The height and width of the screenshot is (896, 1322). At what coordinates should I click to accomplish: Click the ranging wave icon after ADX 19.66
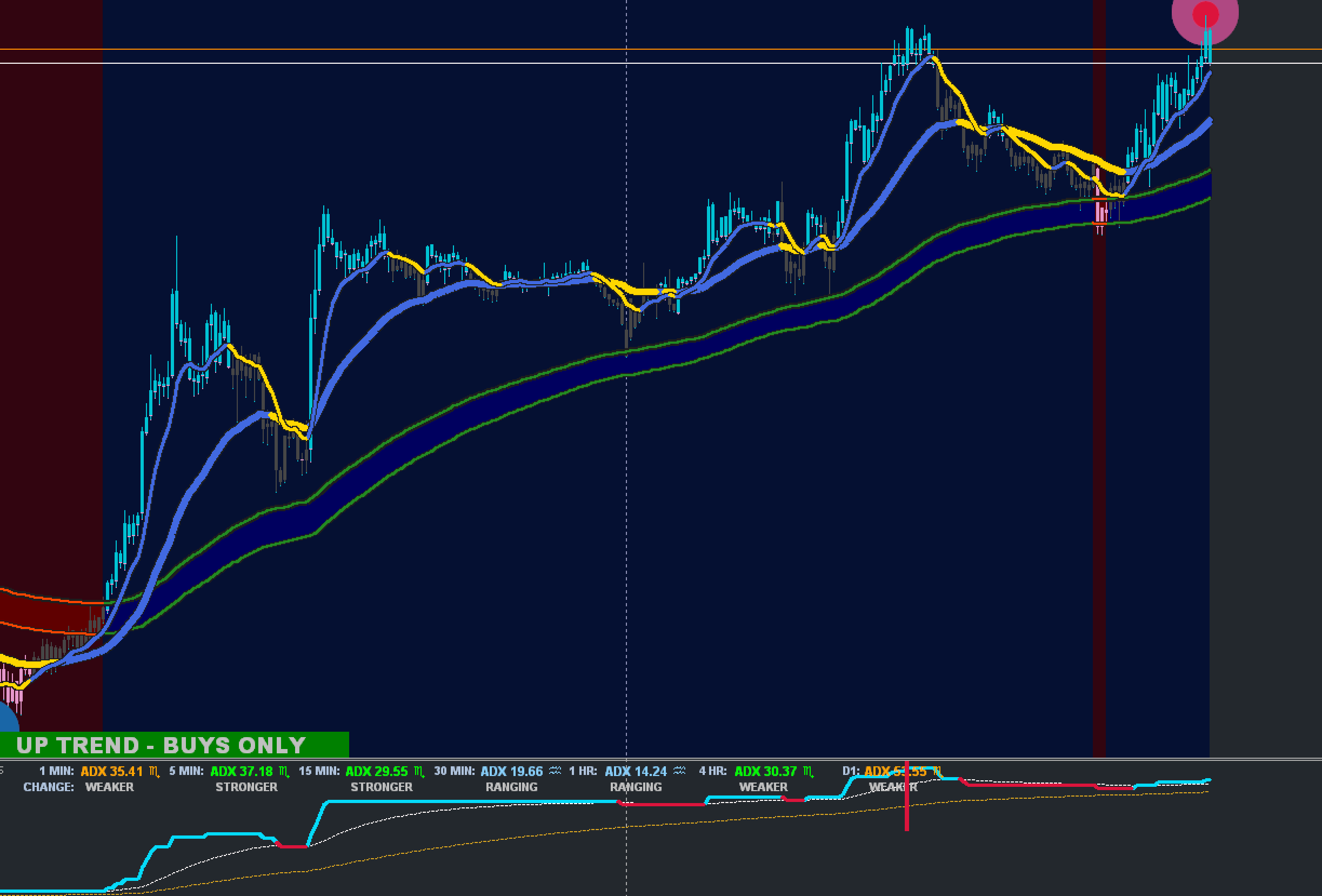point(555,771)
